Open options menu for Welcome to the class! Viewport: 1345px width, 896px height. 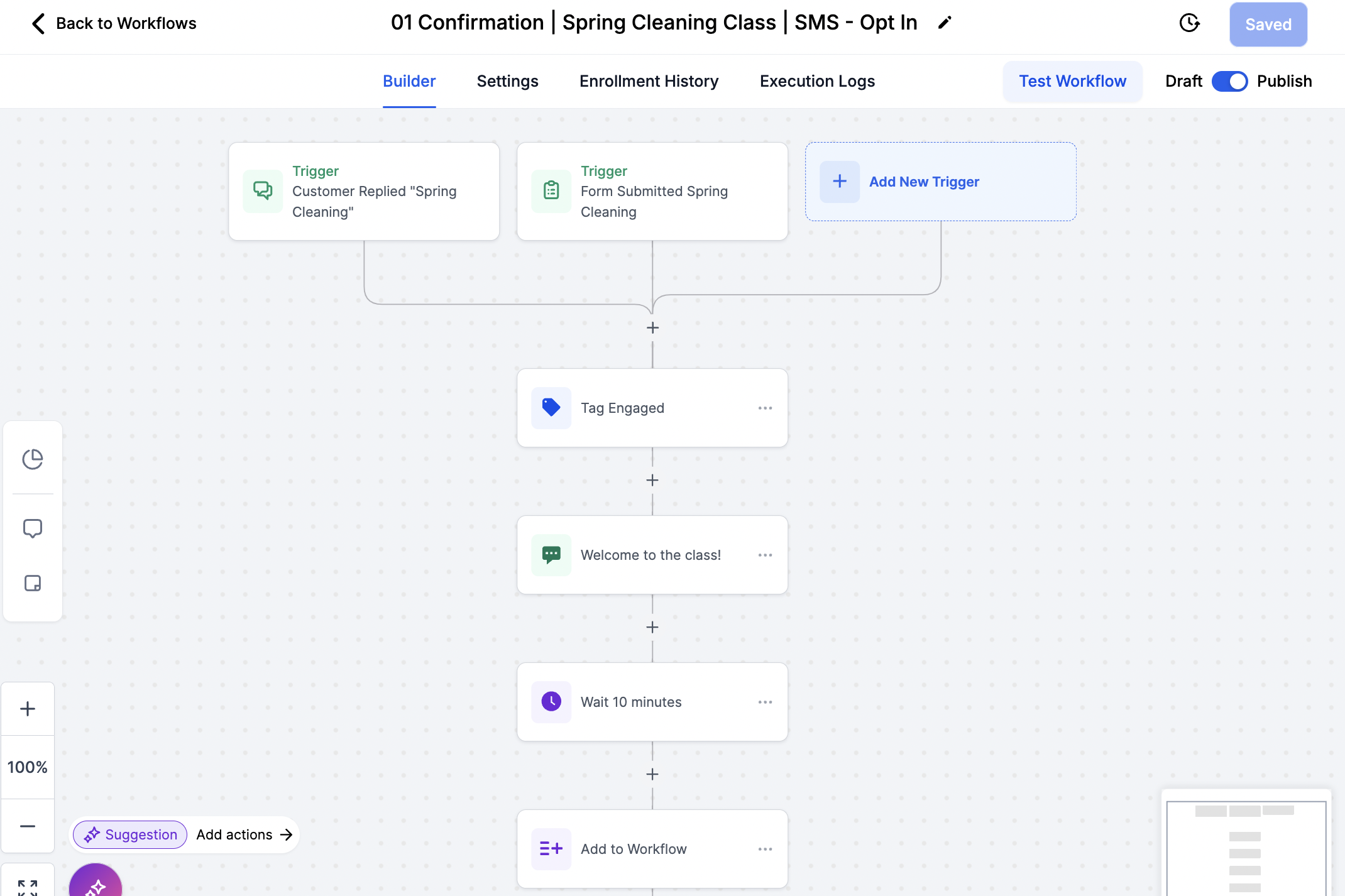pos(765,555)
